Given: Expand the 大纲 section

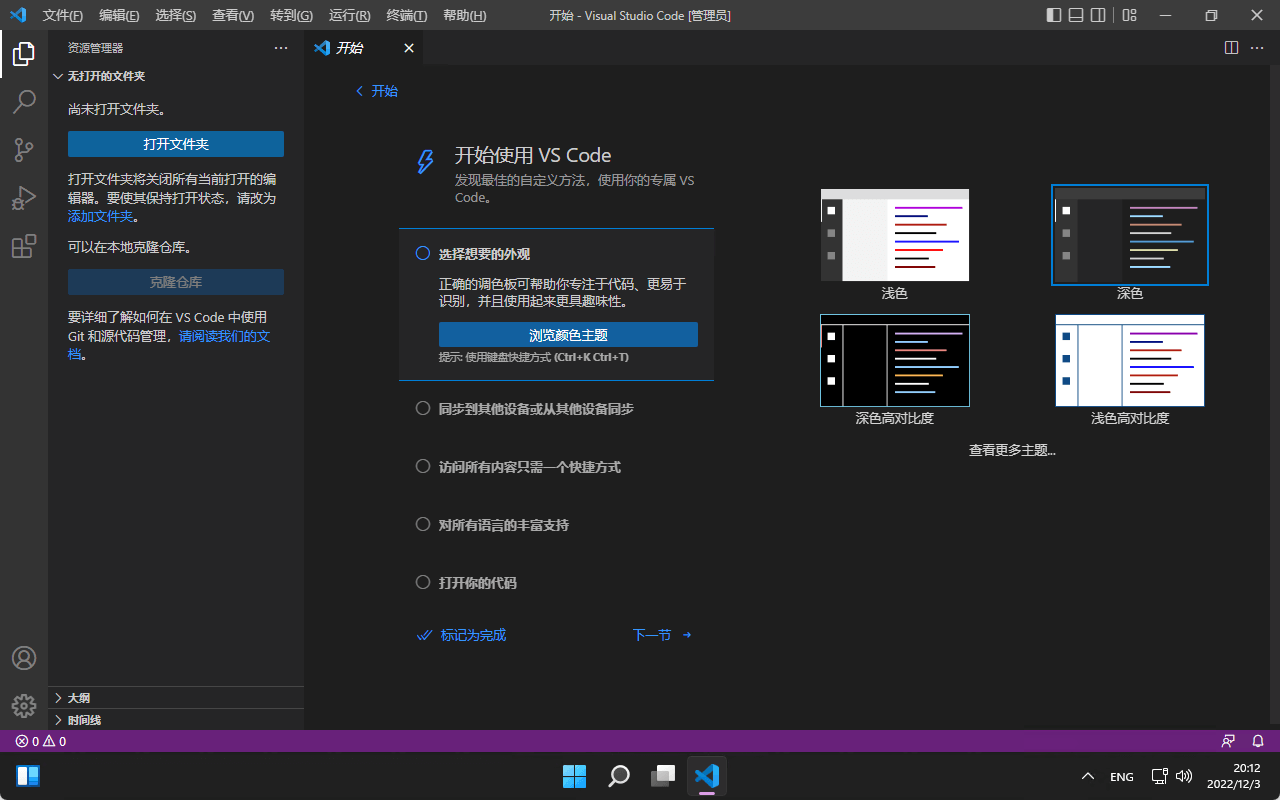Looking at the screenshot, I should click(x=176, y=698).
